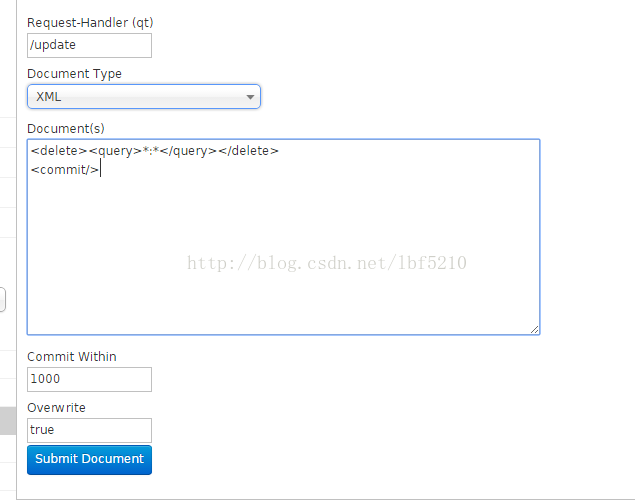Click the Document Type label
Screen dimensions: 635x504
pyautogui.click(x=74, y=74)
